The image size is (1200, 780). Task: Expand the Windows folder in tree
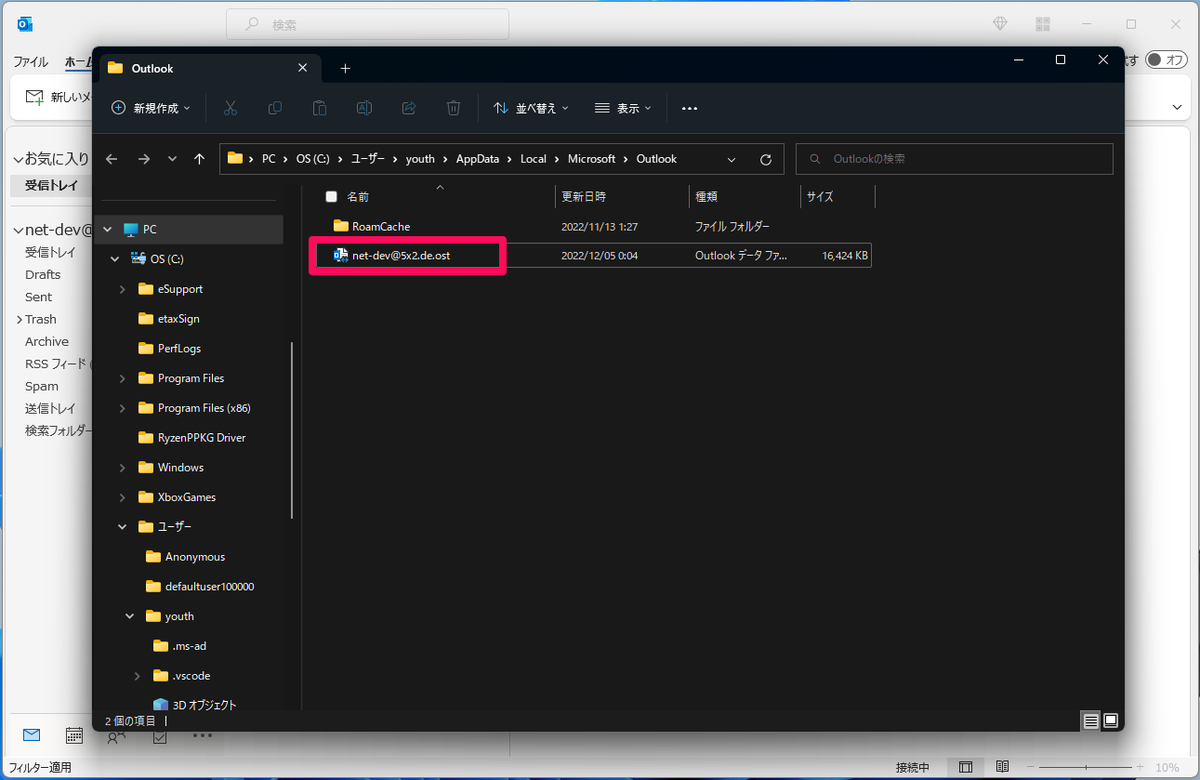[122, 467]
